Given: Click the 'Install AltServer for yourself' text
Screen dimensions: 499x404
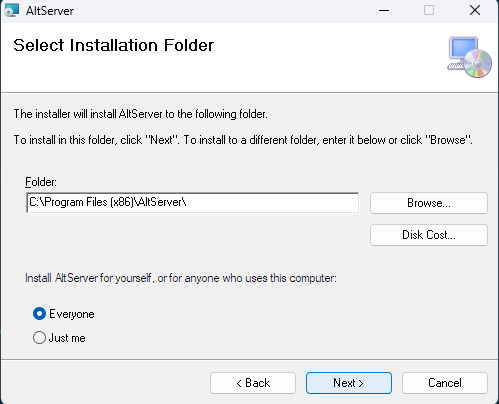Looking at the screenshot, I should click(x=181, y=278).
